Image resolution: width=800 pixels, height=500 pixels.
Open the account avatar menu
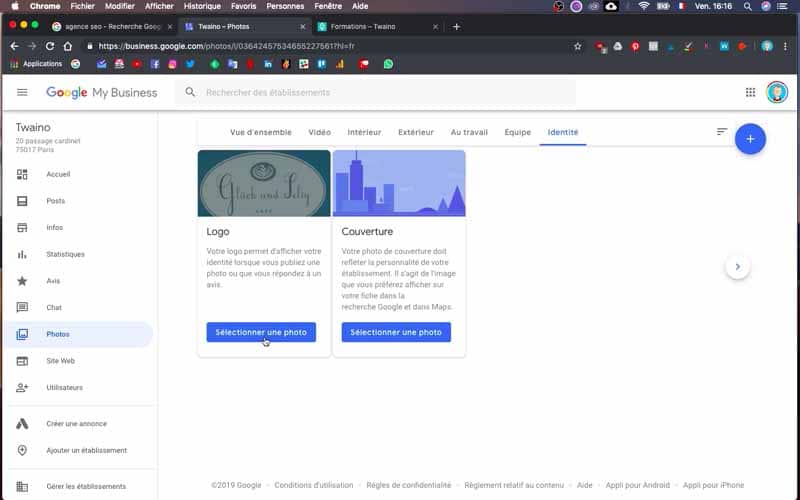(777, 92)
